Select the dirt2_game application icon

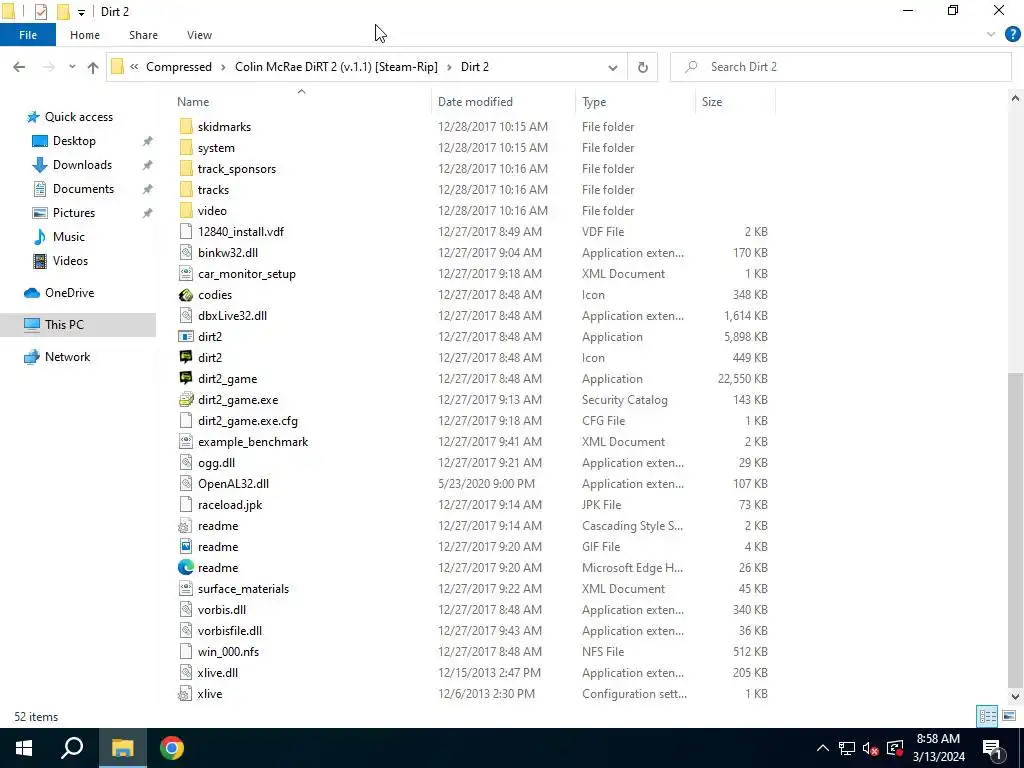[186, 379]
